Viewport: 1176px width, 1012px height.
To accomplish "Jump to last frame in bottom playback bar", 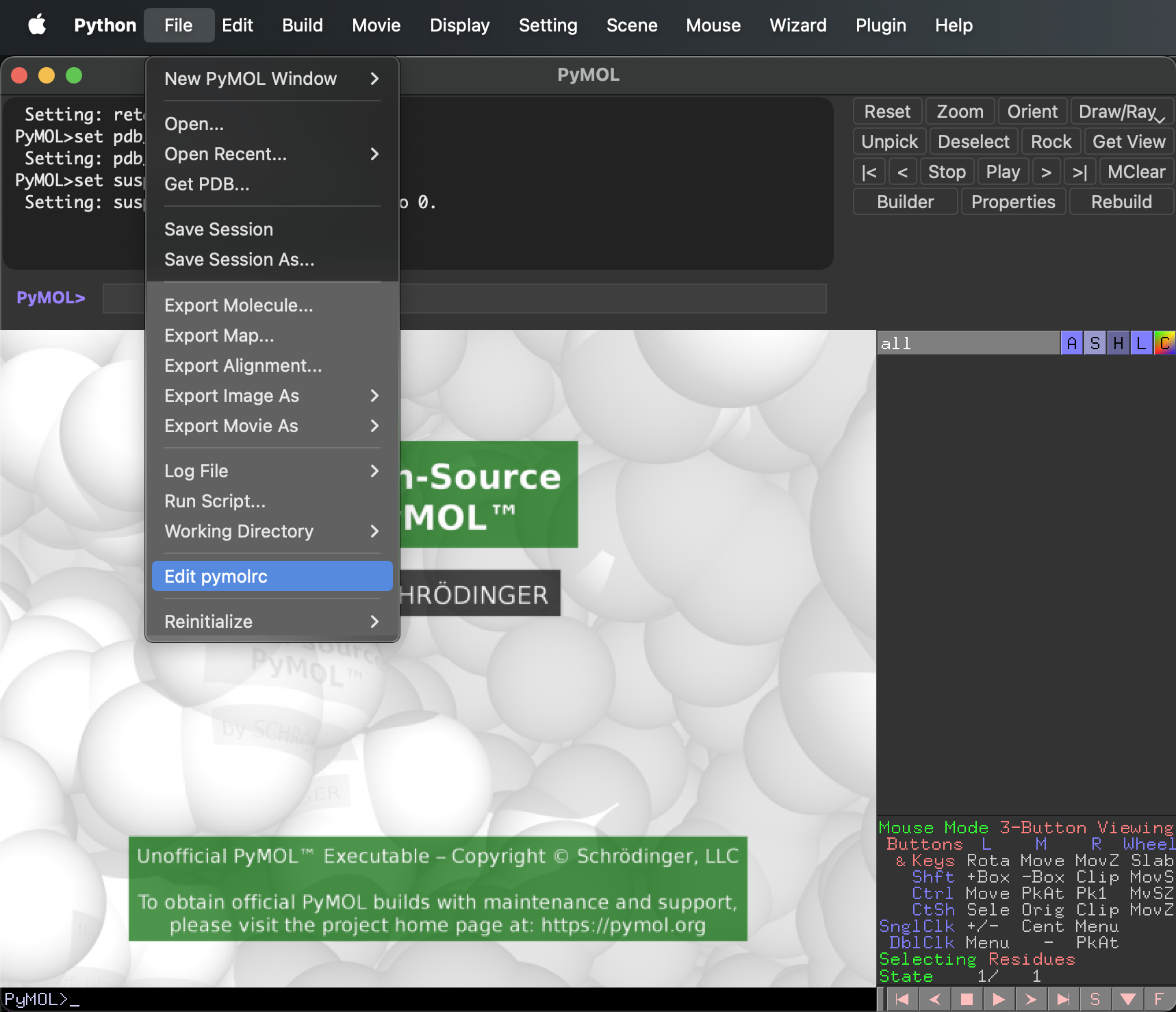I will [x=1063, y=999].
